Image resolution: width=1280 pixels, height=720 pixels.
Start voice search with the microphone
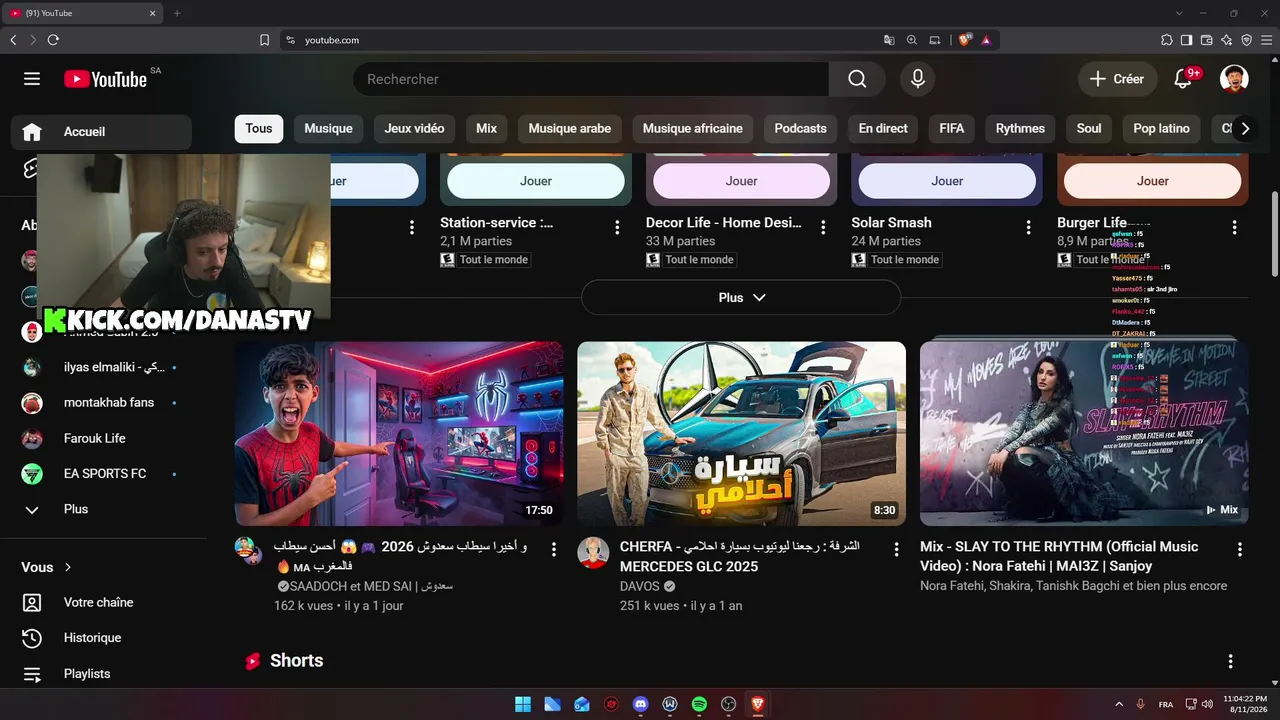click(918, 79)
